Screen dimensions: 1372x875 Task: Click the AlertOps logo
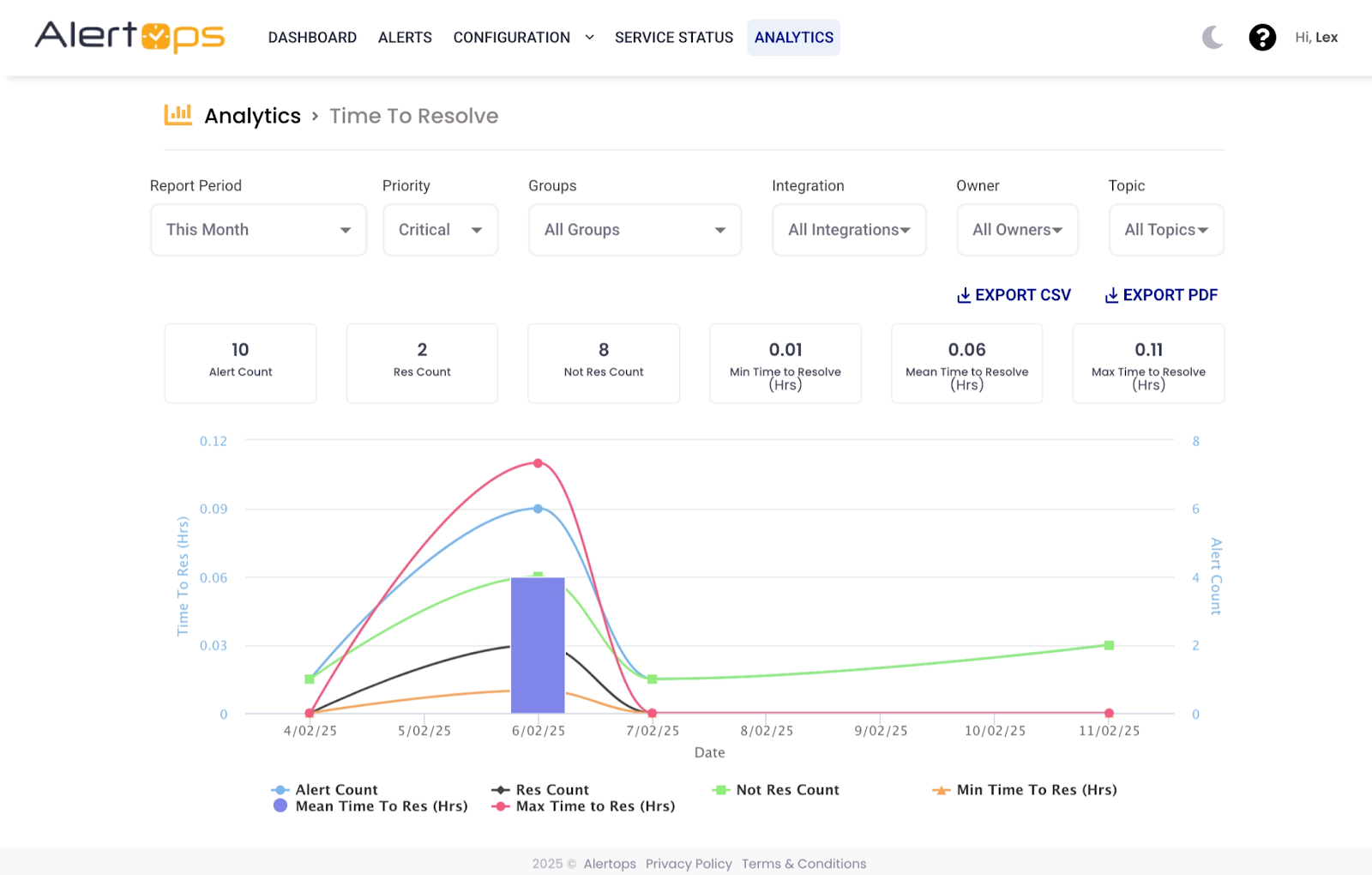[129, 37]
